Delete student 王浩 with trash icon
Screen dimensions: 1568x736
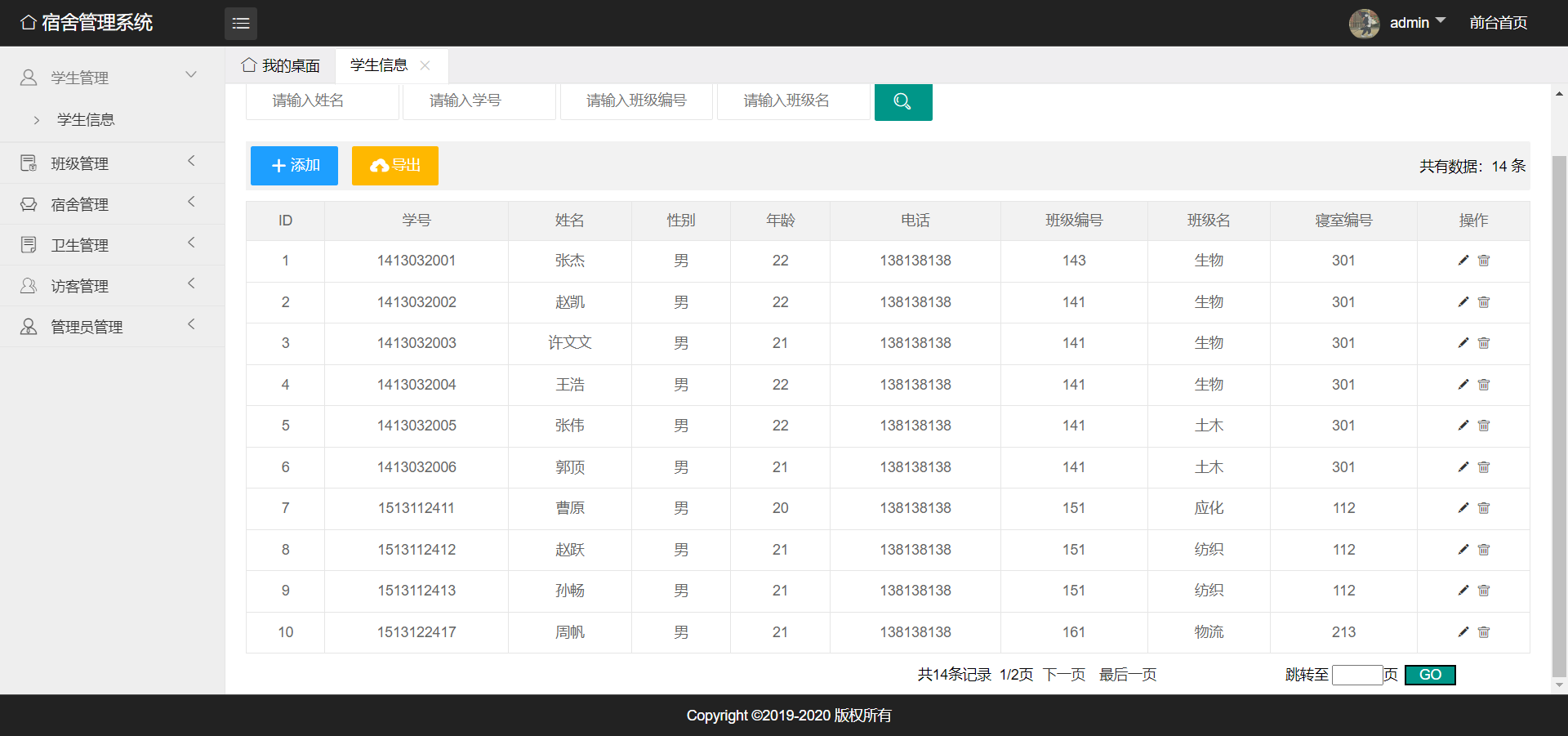(x=1484, y=385)
